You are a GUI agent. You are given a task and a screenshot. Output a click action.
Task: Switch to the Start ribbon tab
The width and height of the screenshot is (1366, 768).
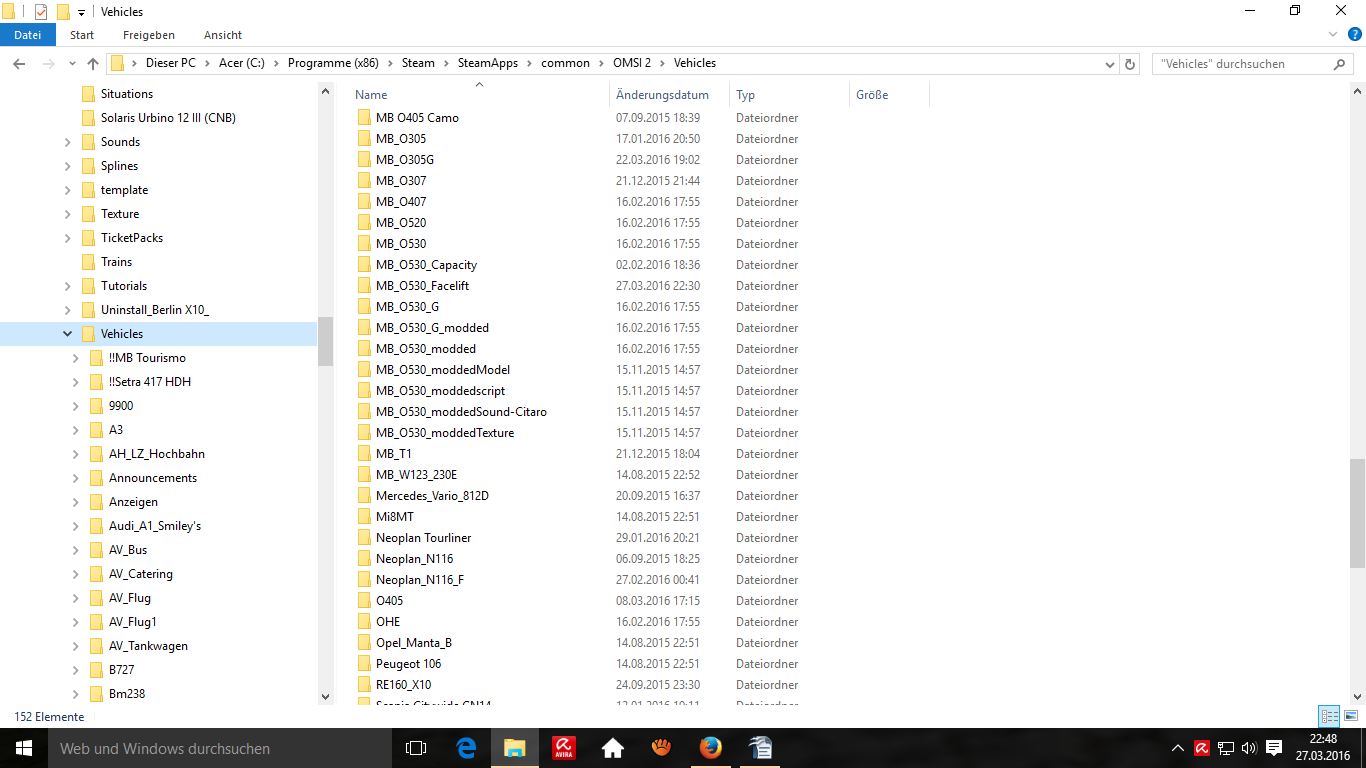[82, 35]
